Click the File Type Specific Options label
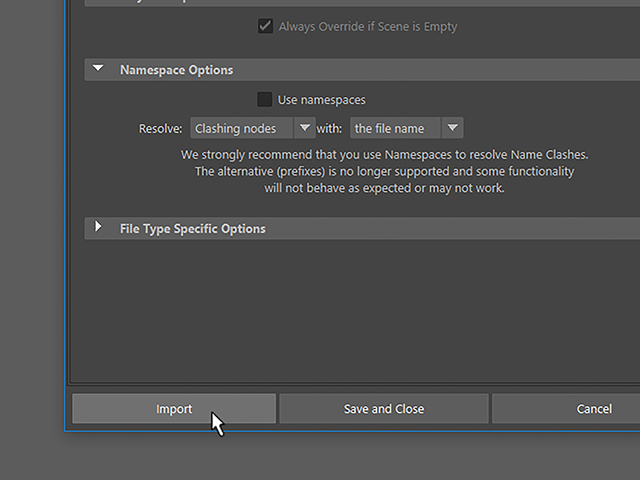 (x=193, y=229)
